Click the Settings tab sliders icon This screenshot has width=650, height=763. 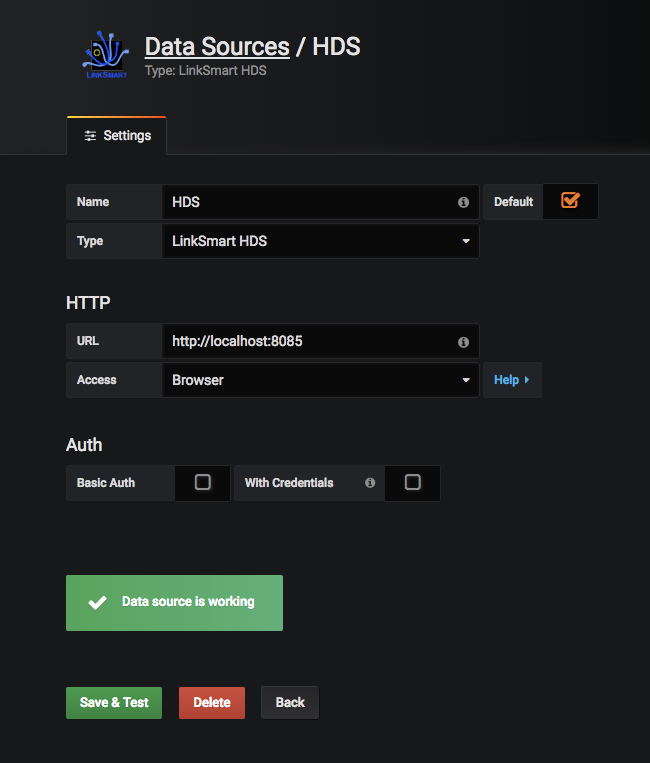90,136
